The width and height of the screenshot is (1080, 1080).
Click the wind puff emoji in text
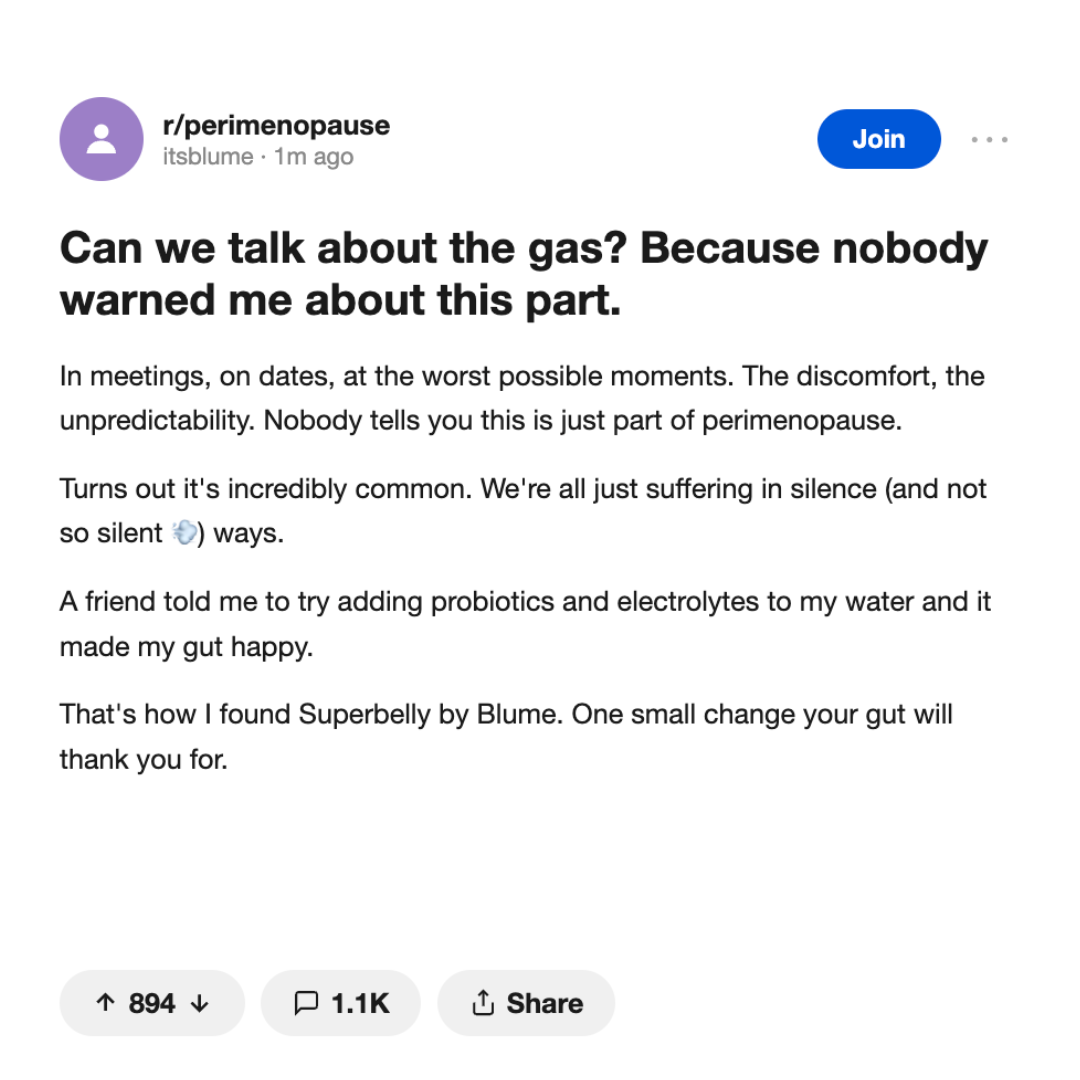(184, 532)
